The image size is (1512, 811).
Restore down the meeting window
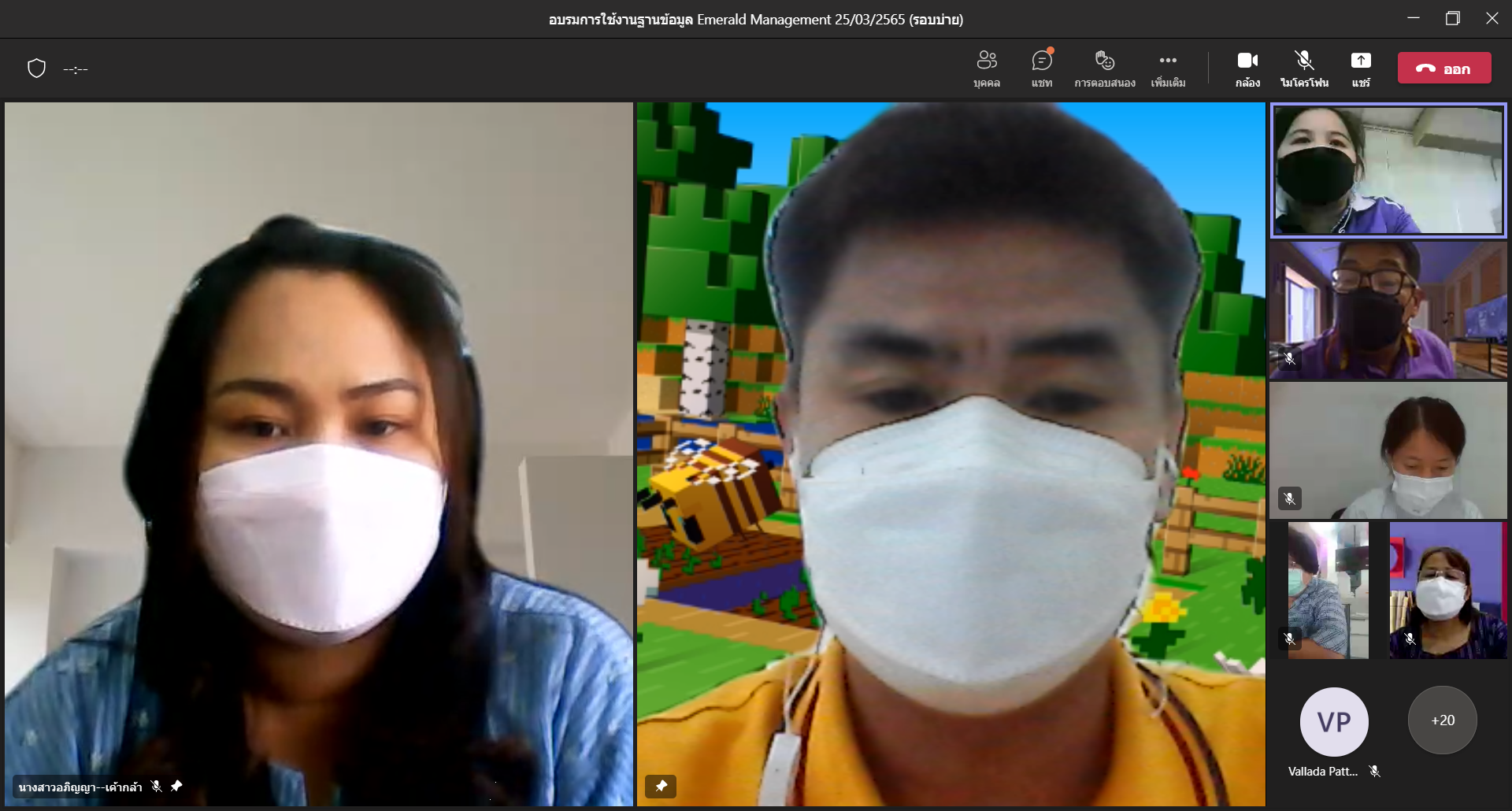click(x=1453, y=18)
